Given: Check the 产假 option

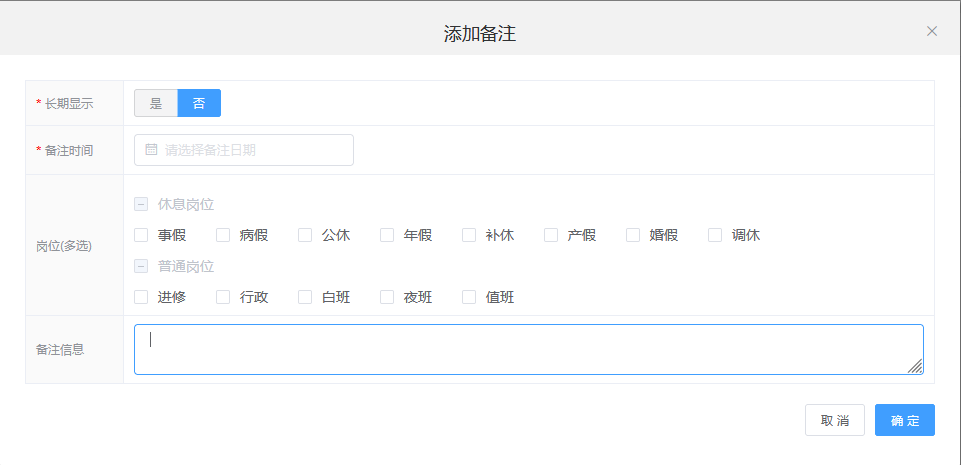Looking at the screenshot, I should [x=551, y=235].
